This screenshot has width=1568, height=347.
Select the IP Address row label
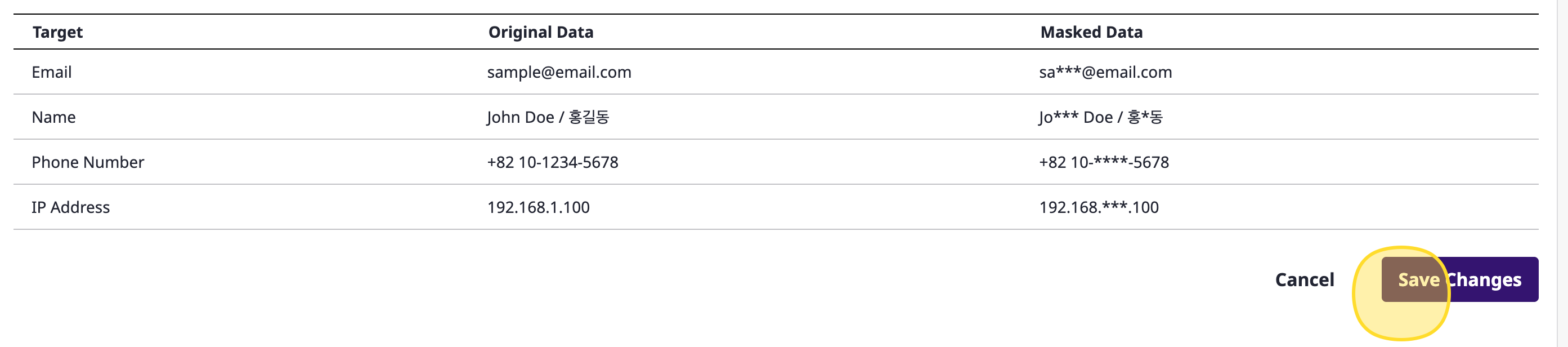70,208
